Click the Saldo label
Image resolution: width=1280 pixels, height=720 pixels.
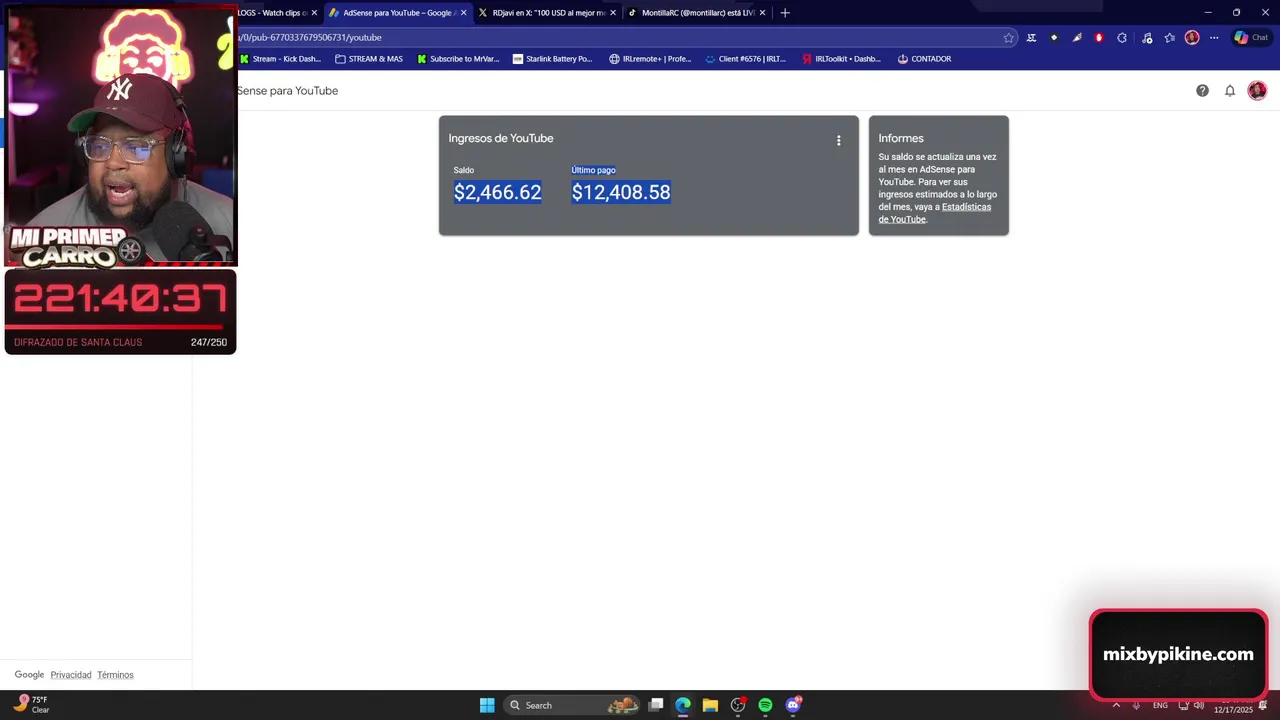pos(464,170)
